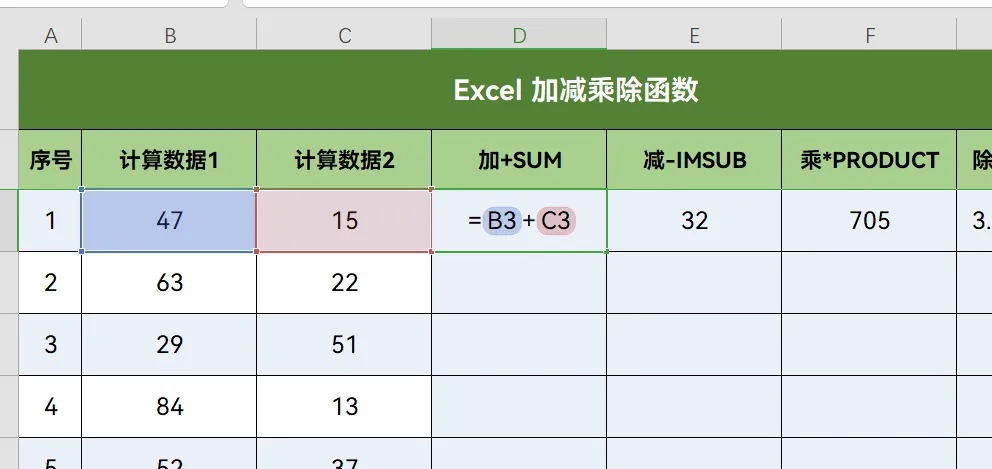Image resolution: width=992 pixels, height=469 pixels.
Task: Select cell with value 47
Action: click(169, 220)
